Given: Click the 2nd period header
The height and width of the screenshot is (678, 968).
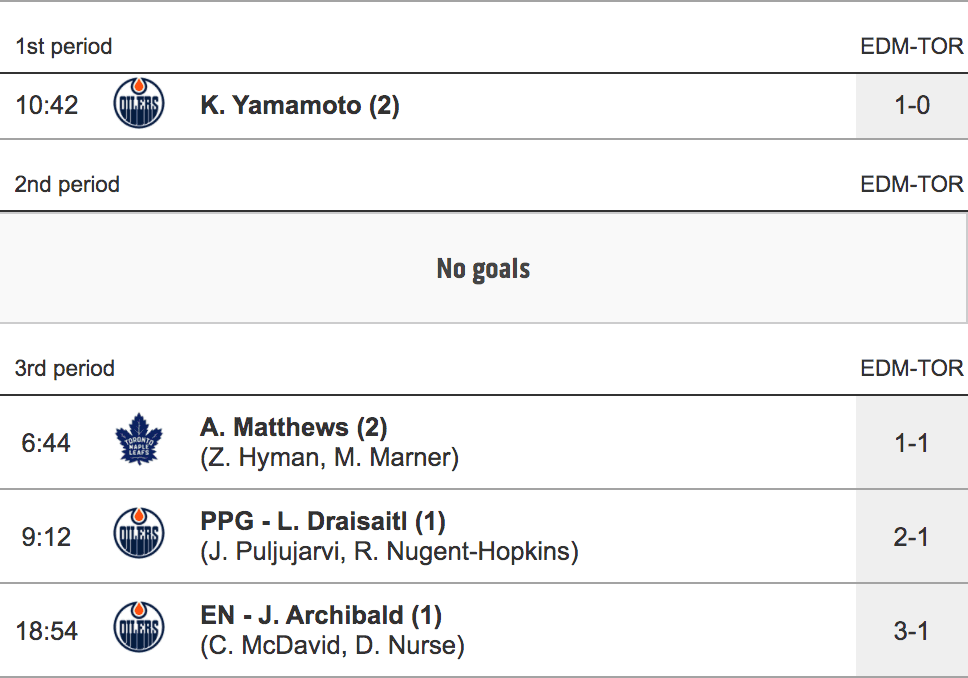Looking at the screenshot, I should [x=67, y=185].
